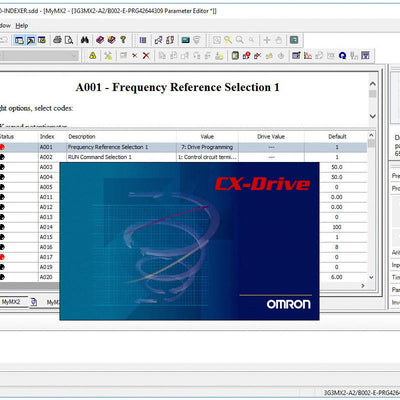Select the A003 index row

pos(46,167)
